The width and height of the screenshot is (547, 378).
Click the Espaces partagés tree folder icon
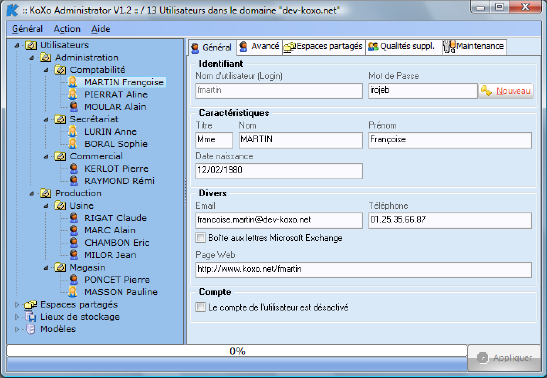click(x=31, y=305)
